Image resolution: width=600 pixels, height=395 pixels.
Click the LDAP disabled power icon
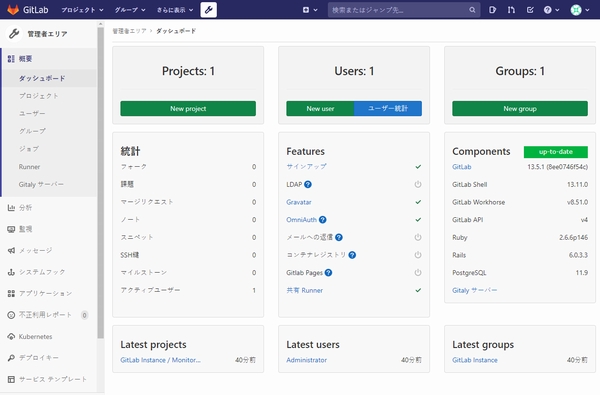[x=418, y=184]
